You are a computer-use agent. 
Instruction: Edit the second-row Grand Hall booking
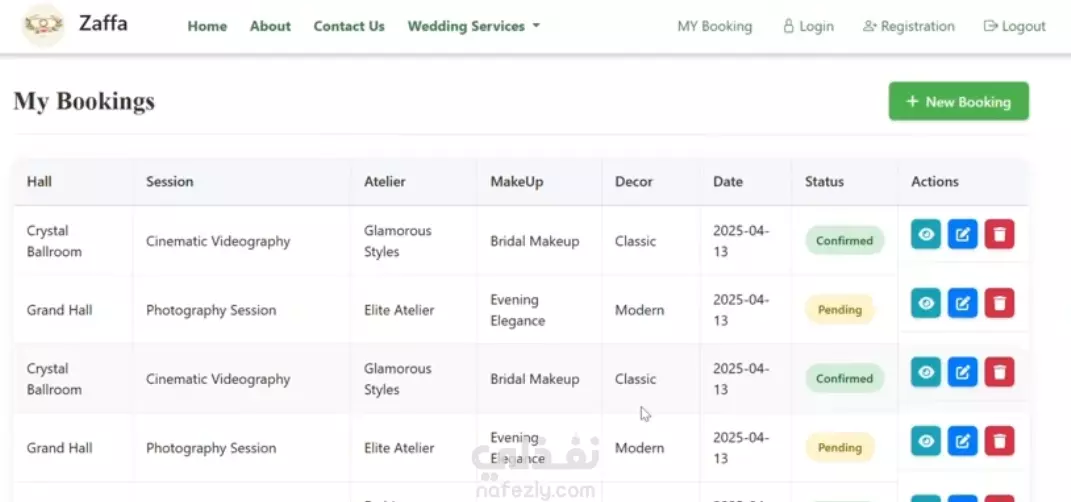point(962,303)
